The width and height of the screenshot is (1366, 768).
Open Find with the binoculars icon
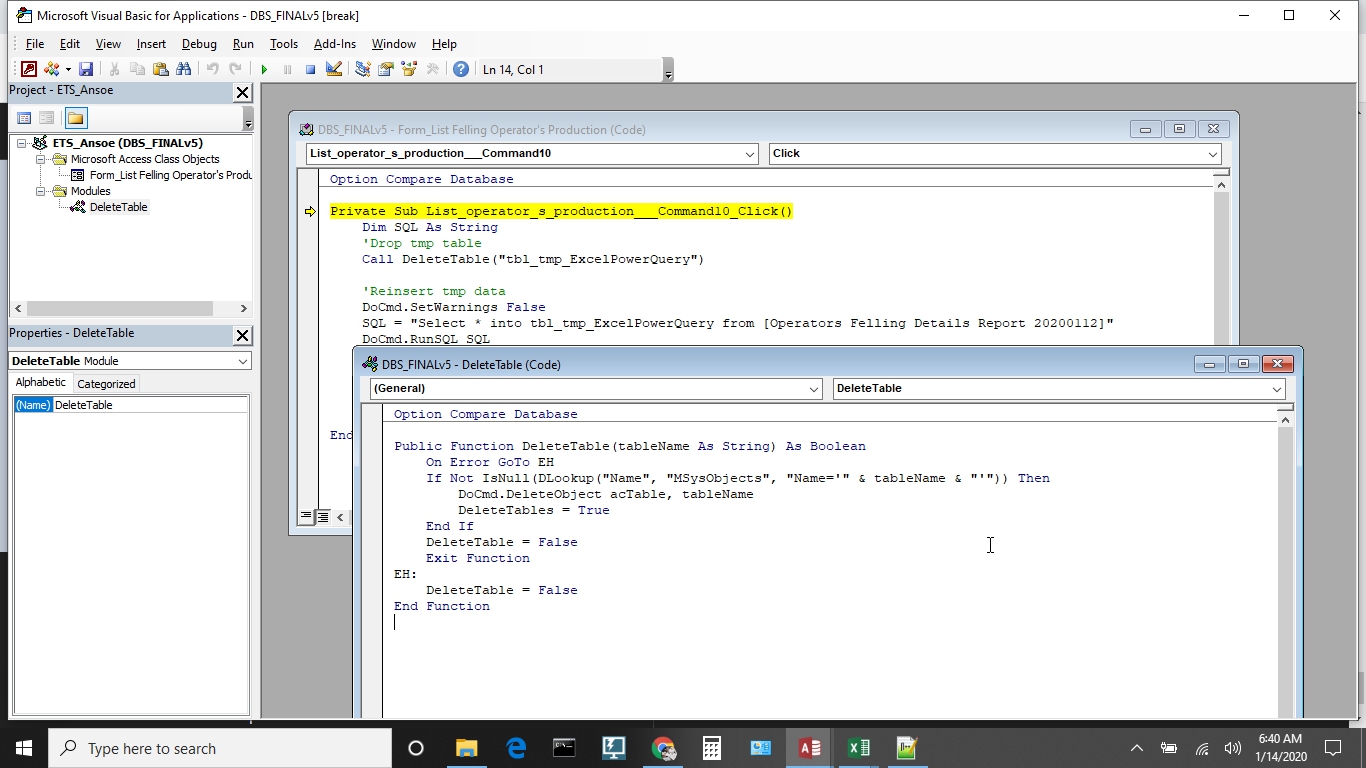(x=183, y=69)
